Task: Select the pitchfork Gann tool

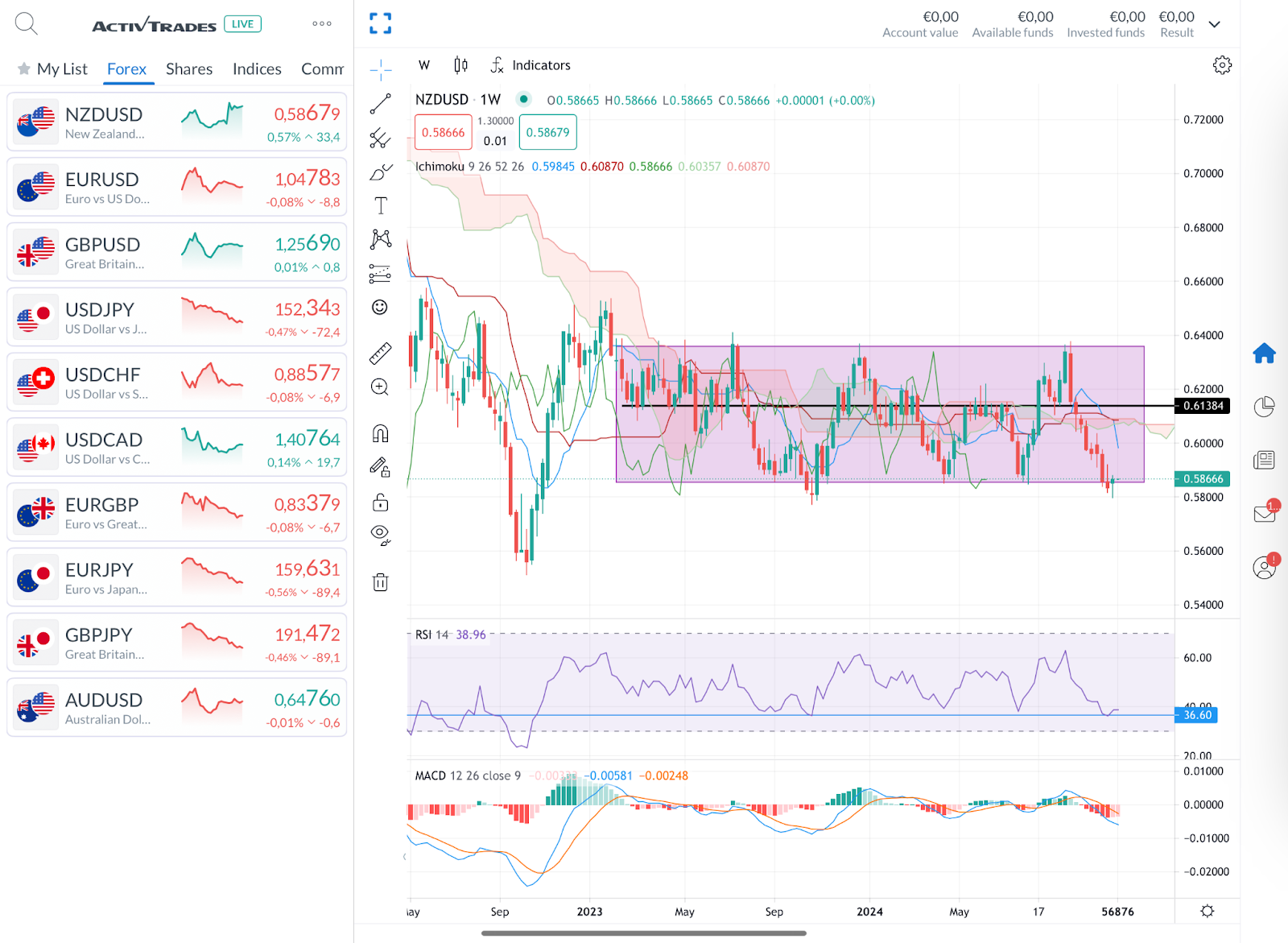Action: tap(380, 139)
